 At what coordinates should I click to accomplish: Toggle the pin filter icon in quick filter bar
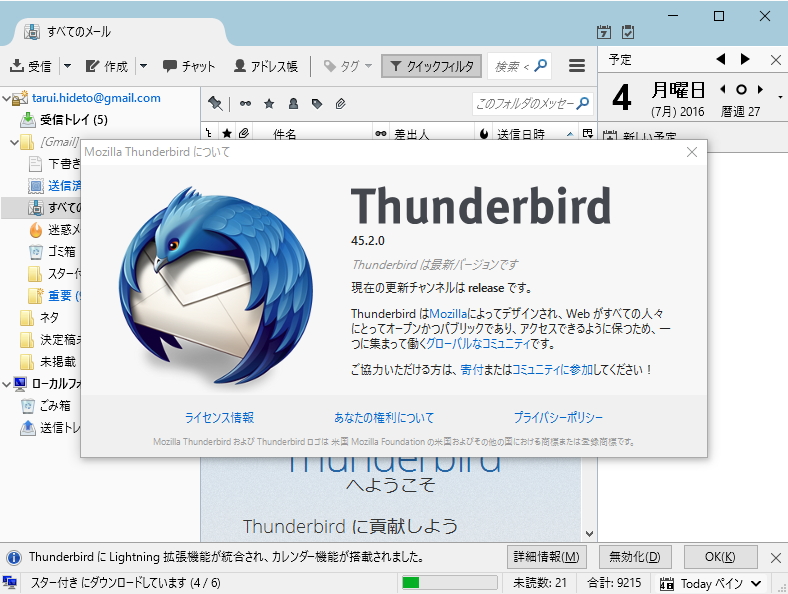pos(215,104)
